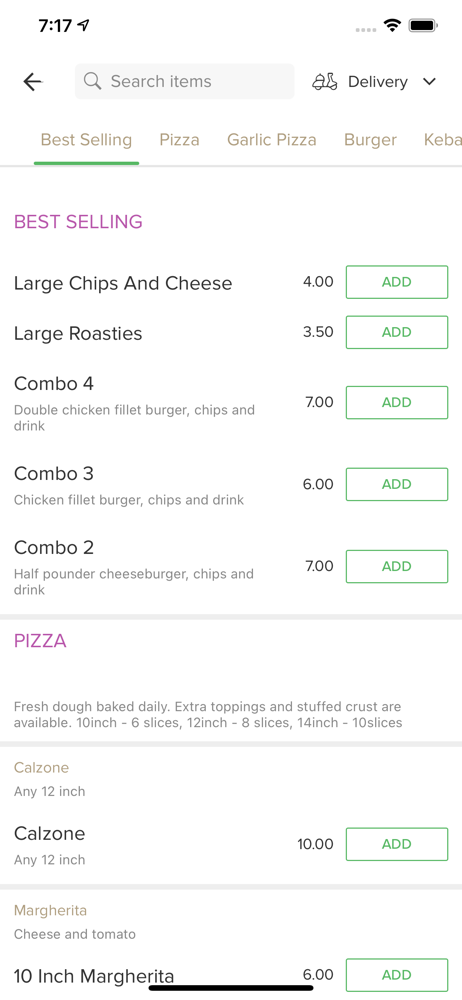Viewport: 462px width, 1000px height.
Task: Add the 10 Inch Margherita
Action: coord(397,975)
